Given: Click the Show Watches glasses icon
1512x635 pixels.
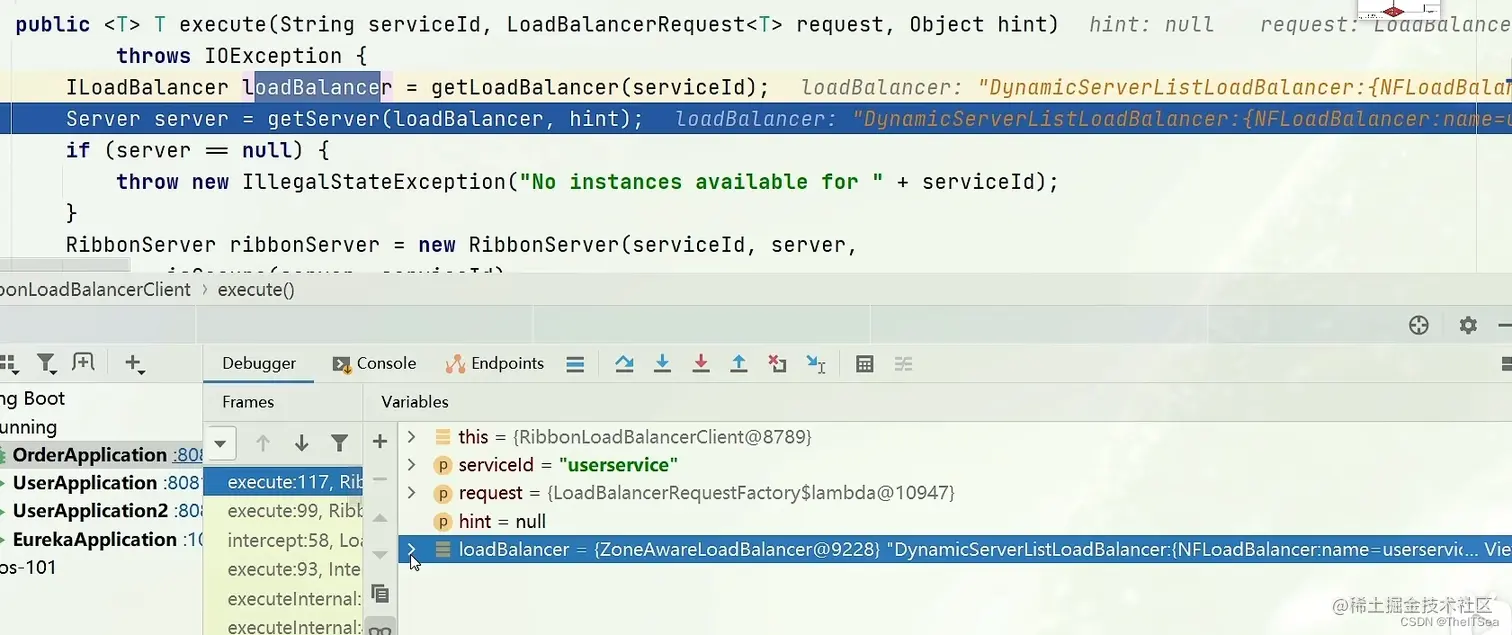Looking at the screenshot, I should pyautogui.click(x=380, y=628).
